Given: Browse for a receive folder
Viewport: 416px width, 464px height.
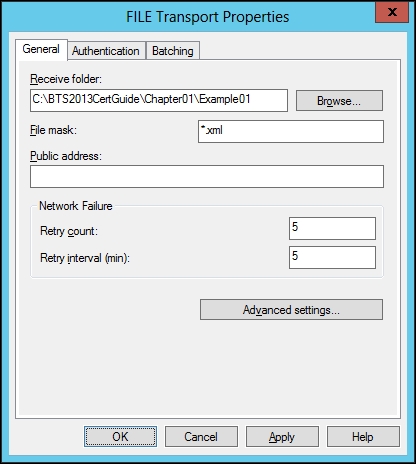Looking at the screenshot, I should pos(339,100).
